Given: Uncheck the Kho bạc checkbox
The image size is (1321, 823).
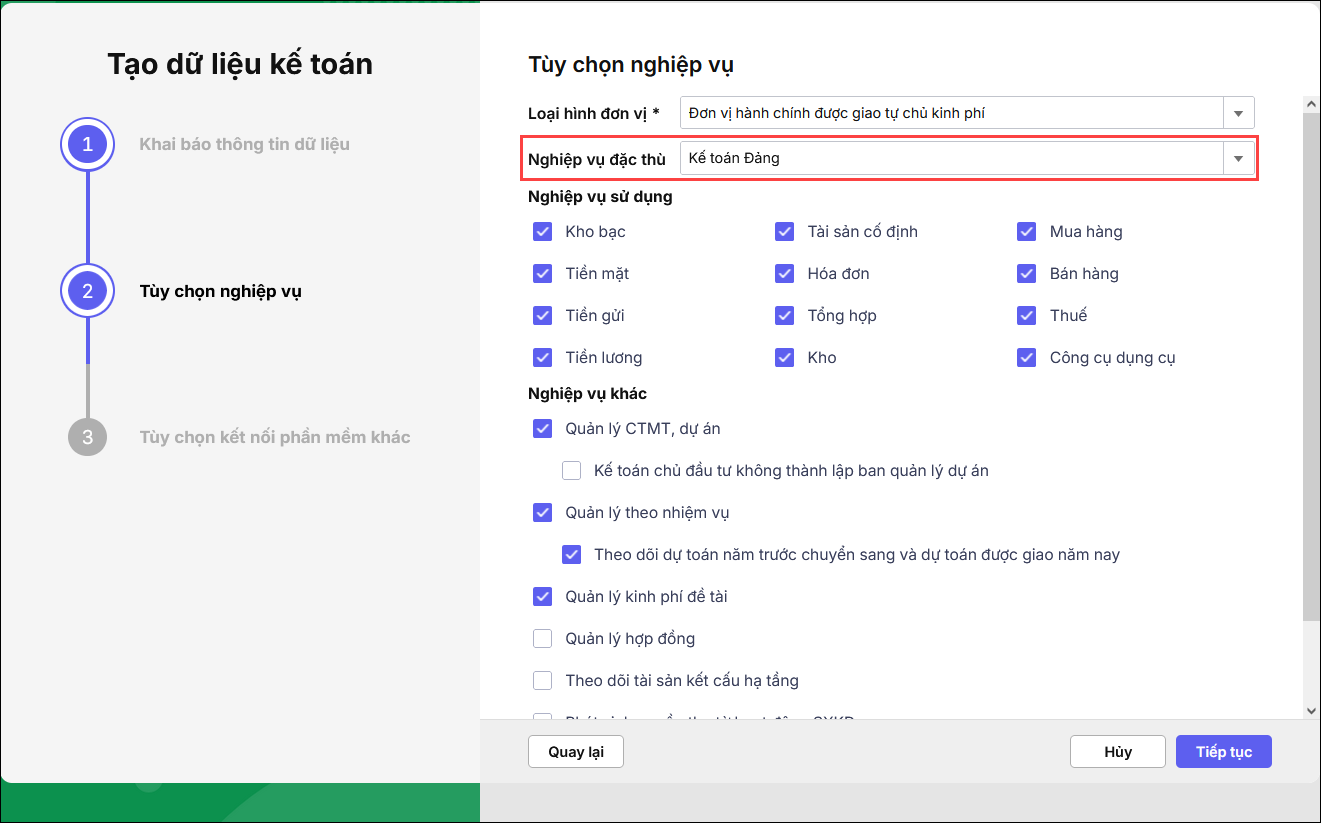Looking at the screenshot, I should (543, 232).
